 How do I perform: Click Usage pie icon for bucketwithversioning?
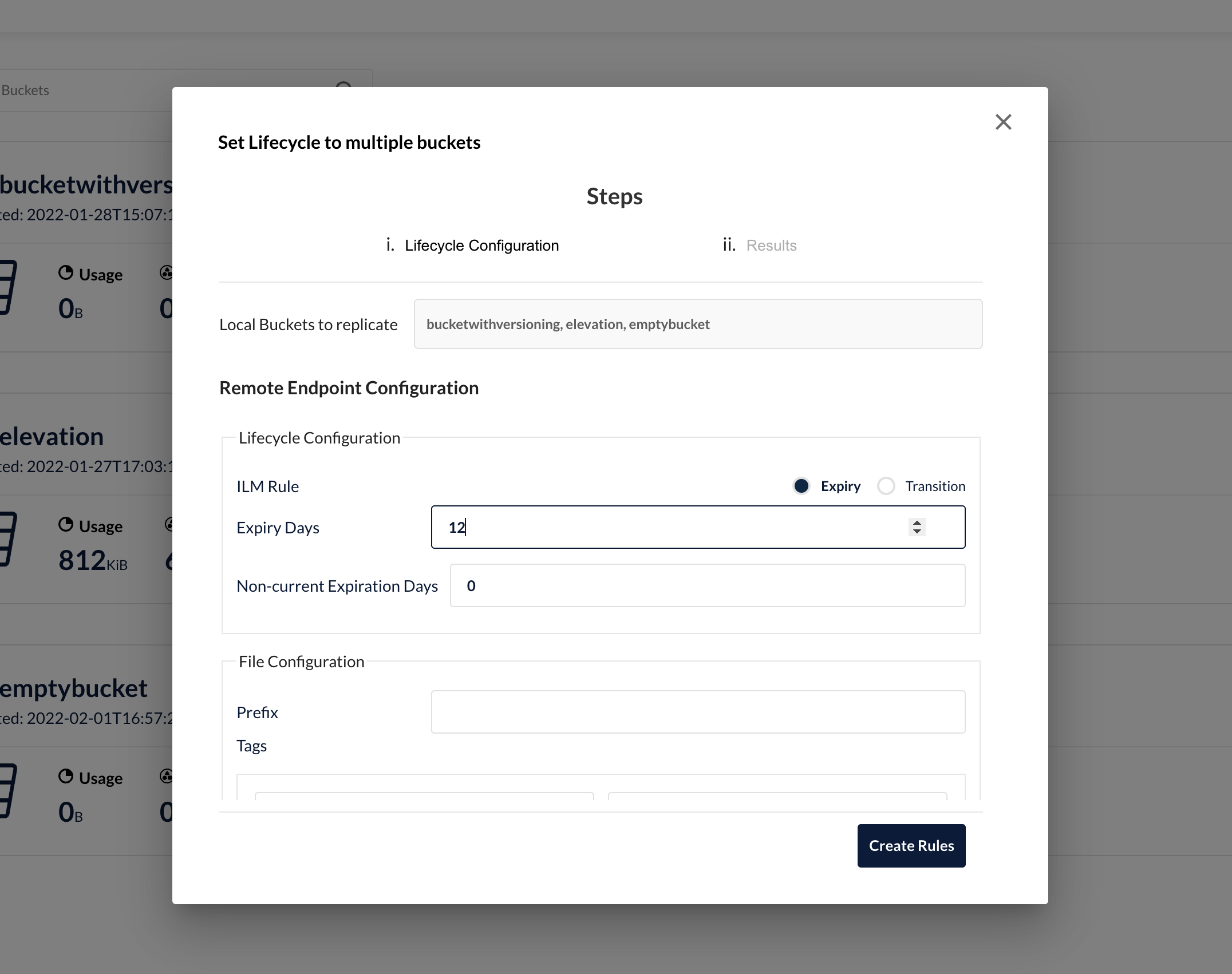pyautogui.click(x=66, y=273)
